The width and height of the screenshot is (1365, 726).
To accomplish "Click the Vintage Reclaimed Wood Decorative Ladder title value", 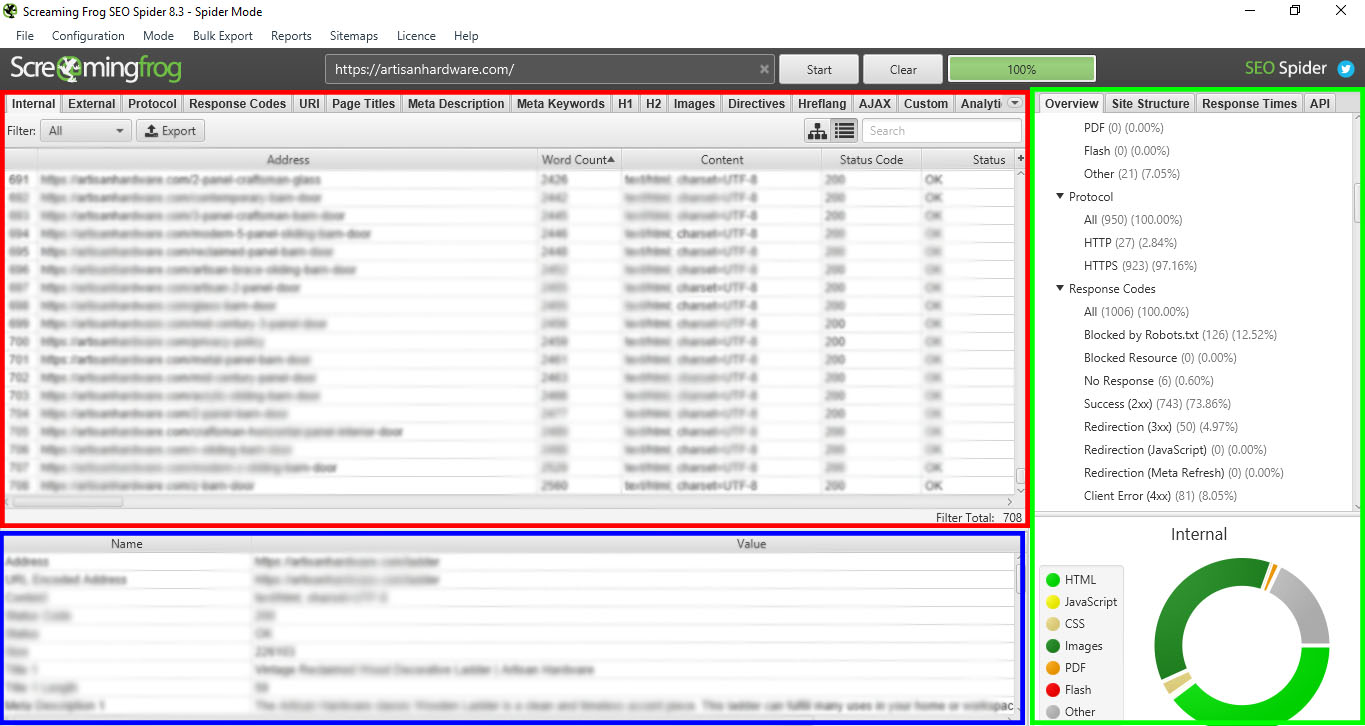I will (x=424, y=670).
